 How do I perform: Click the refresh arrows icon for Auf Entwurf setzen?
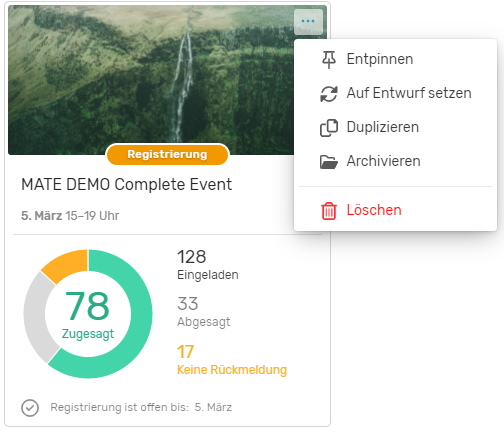tap(329, 94)
